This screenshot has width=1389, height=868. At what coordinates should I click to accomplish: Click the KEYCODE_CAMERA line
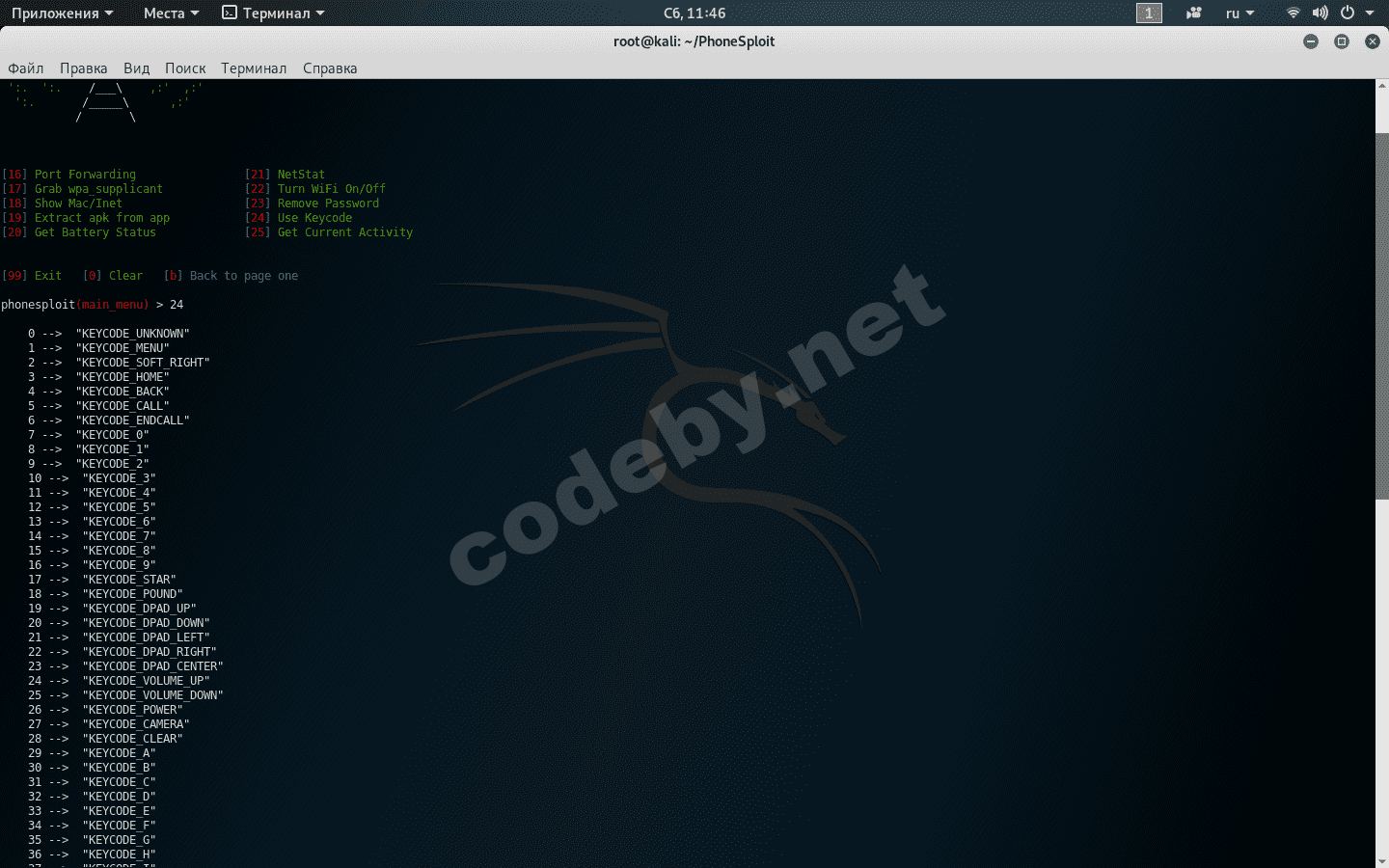109,724
